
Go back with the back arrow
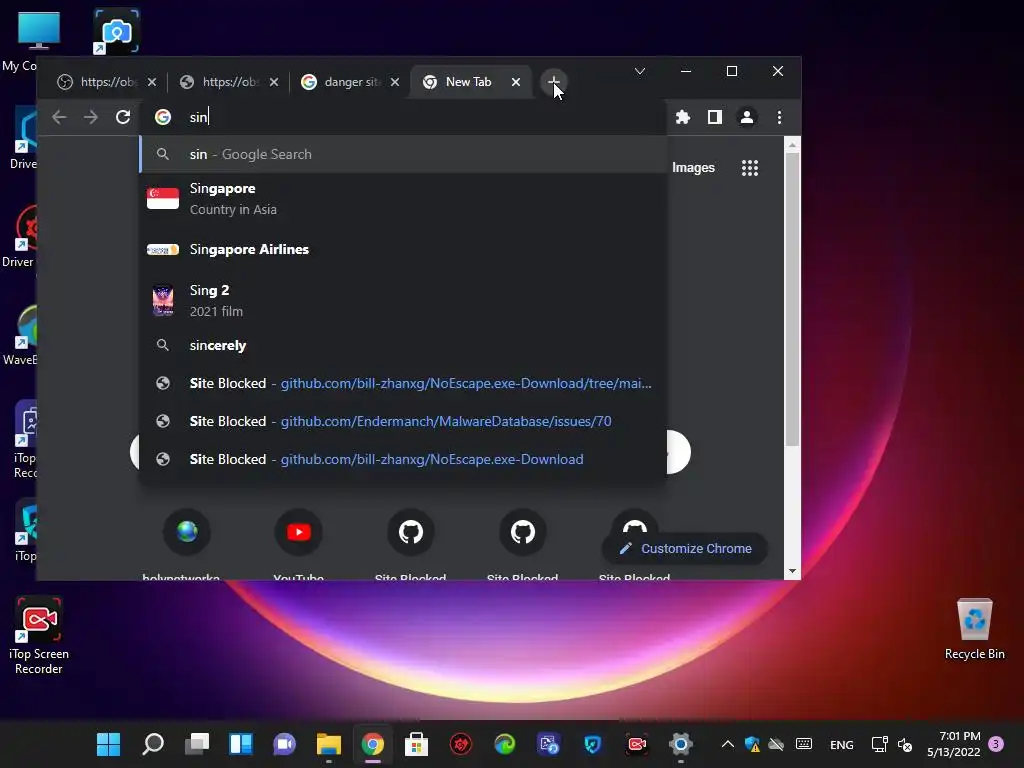coord(59,117)
